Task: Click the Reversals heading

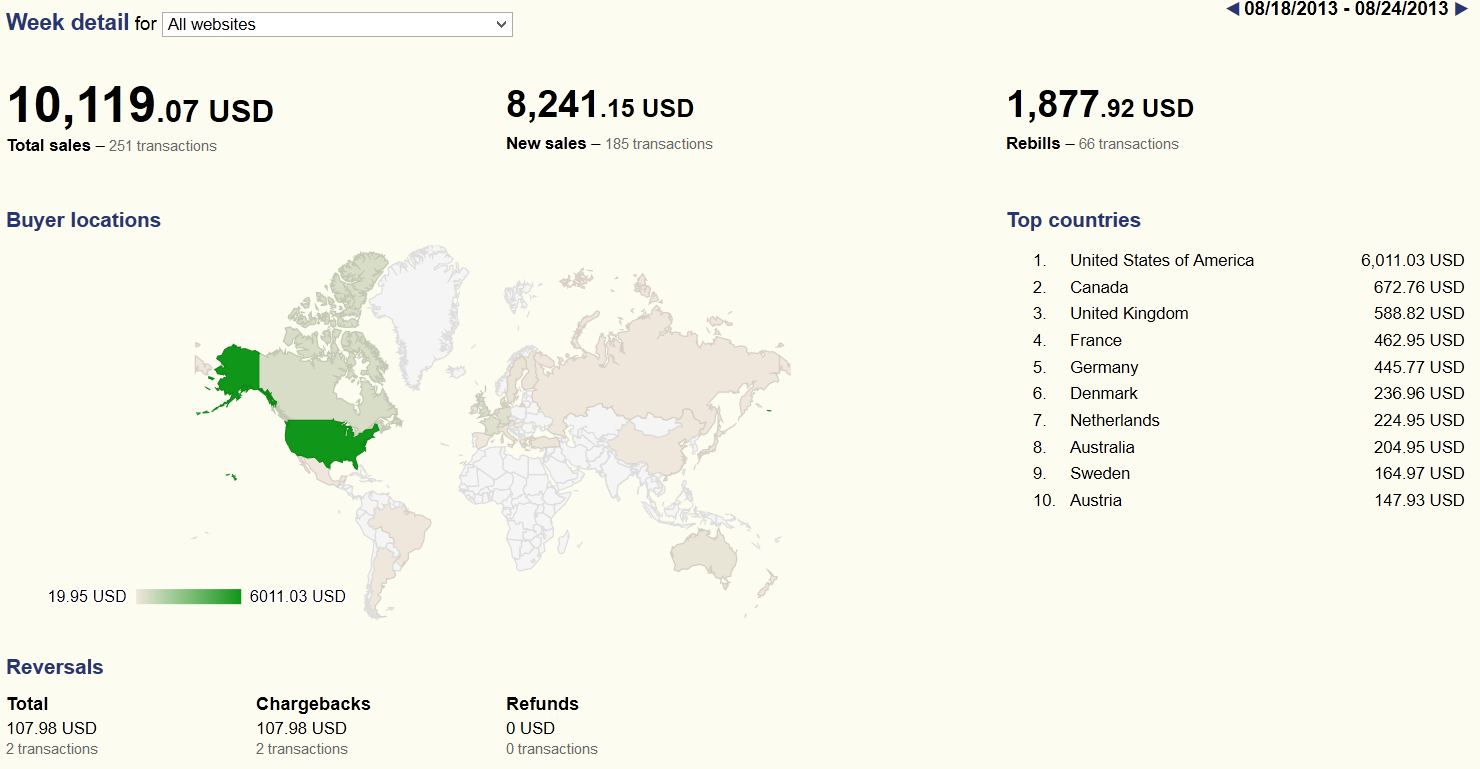Action: coord(55,667)
